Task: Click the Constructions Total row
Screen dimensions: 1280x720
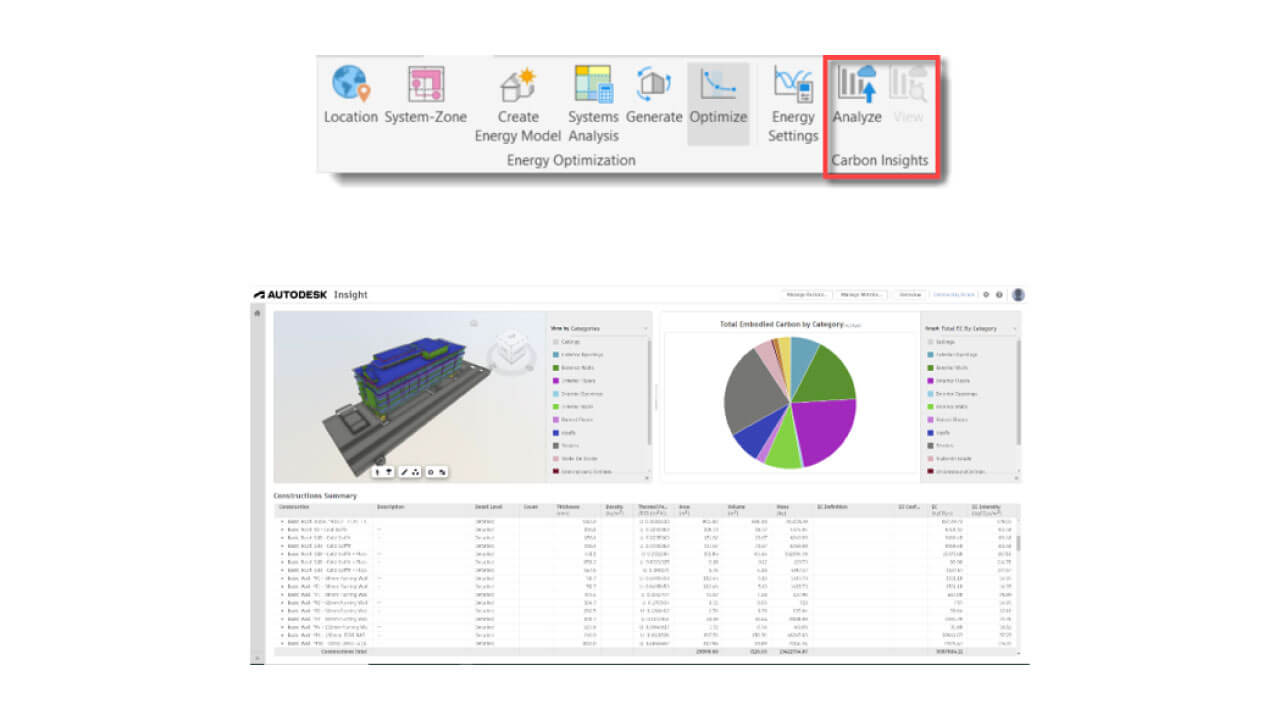Action: point(646,651)
